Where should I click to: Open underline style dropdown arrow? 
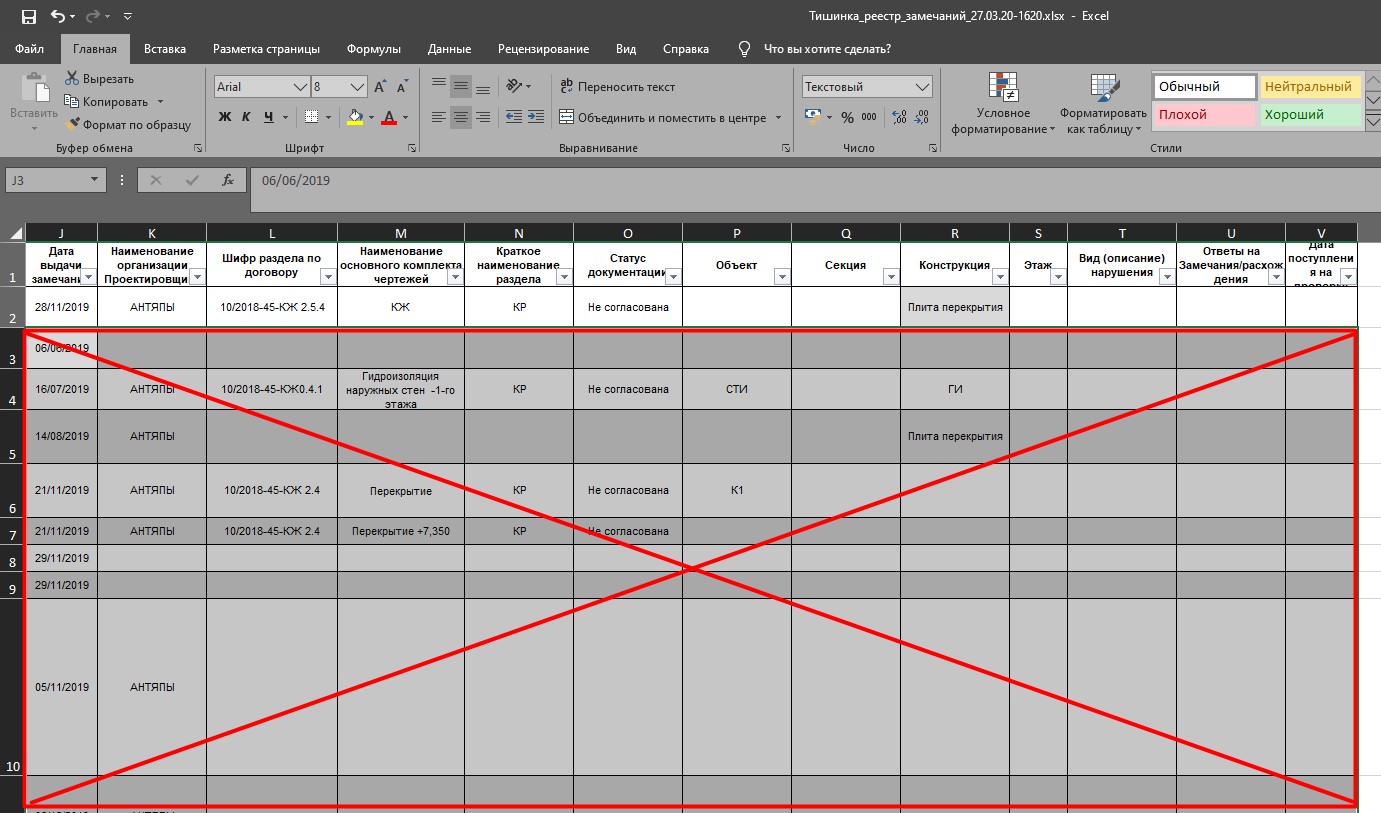286,117
